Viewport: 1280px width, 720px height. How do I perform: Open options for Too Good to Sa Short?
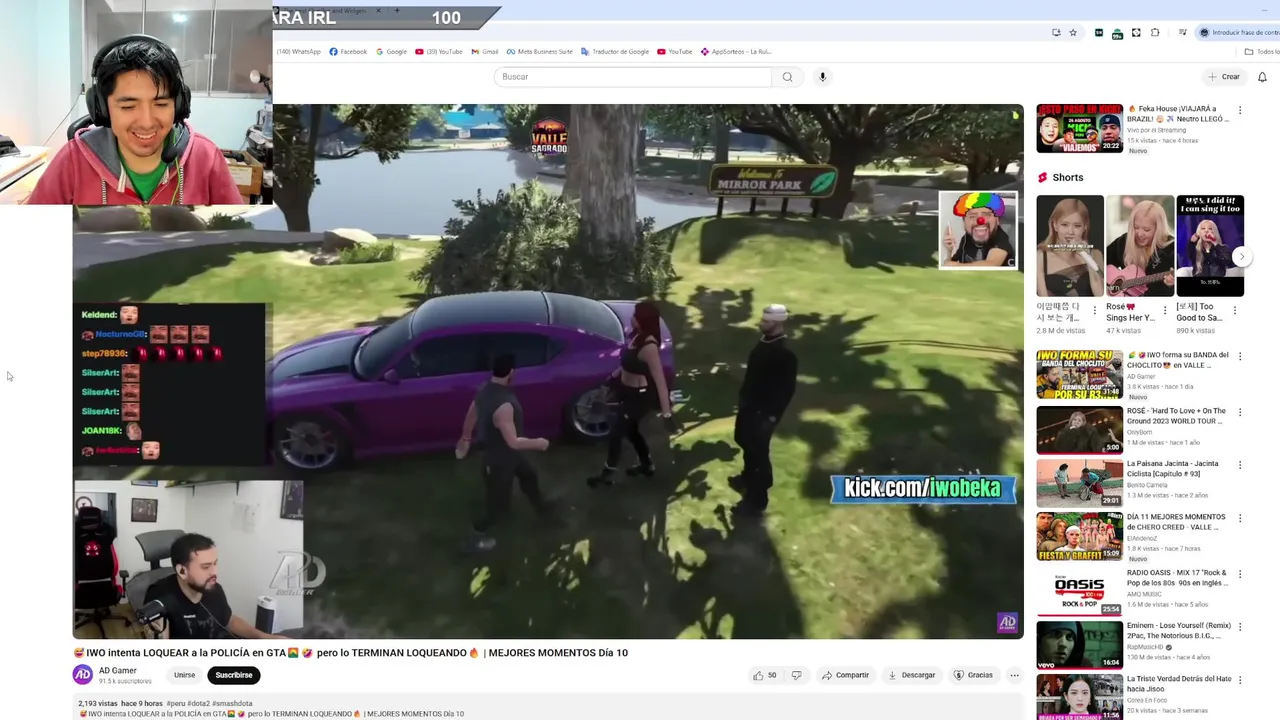(1235, 311)
